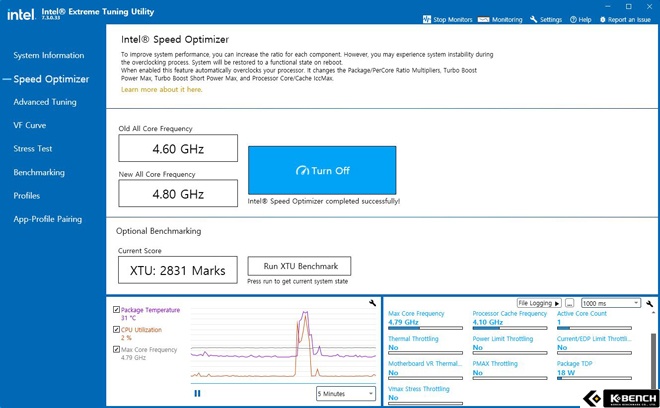Screen dimensions: 660x408
Task: Click the Processor Cache Frequency 4.10 GHz bar
Action: tap(510, 328)
